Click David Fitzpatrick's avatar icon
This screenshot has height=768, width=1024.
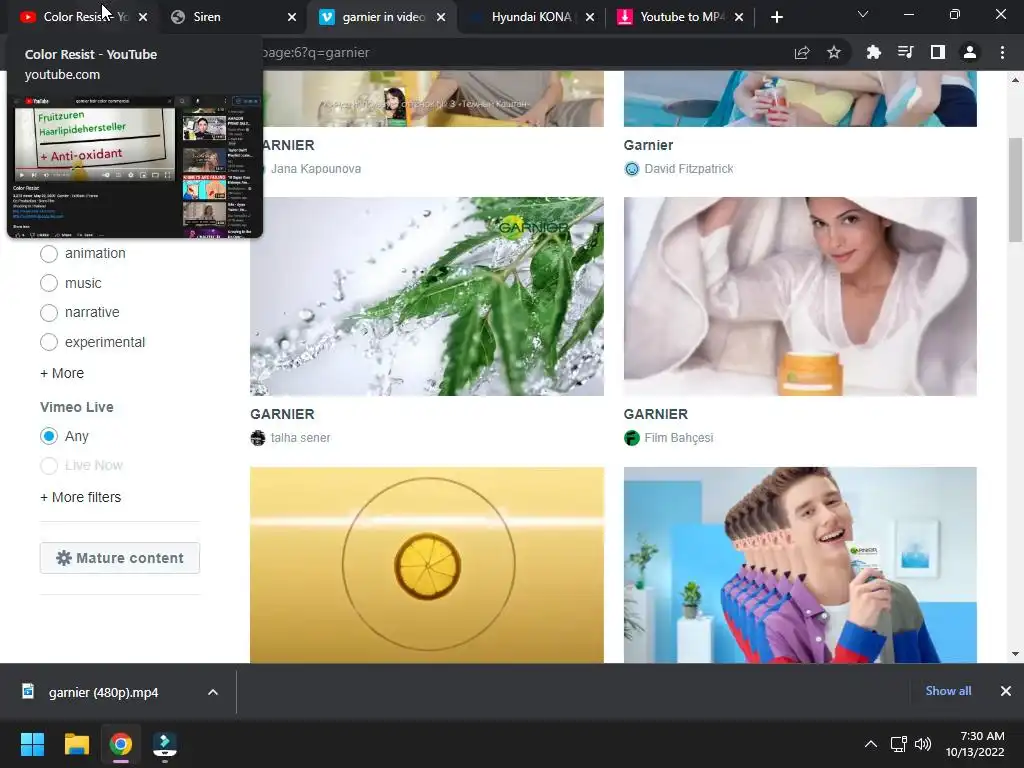pos(632,169)
